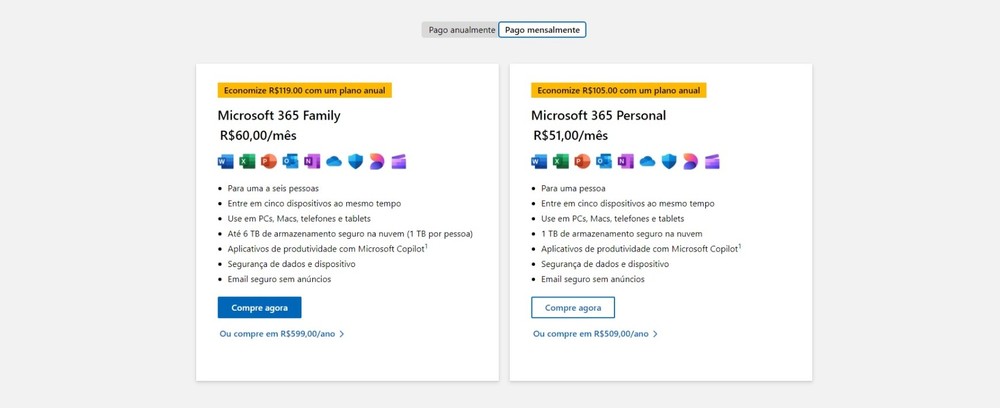Click the Defender shield icon in Personal plan
The image size is (1000, 408).
668,162
